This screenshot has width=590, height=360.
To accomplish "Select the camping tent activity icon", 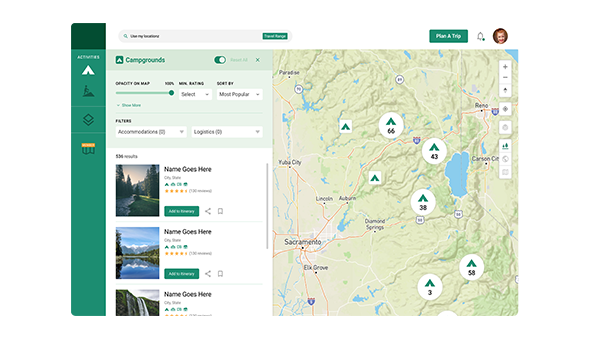I will click(x=88, y=70).
